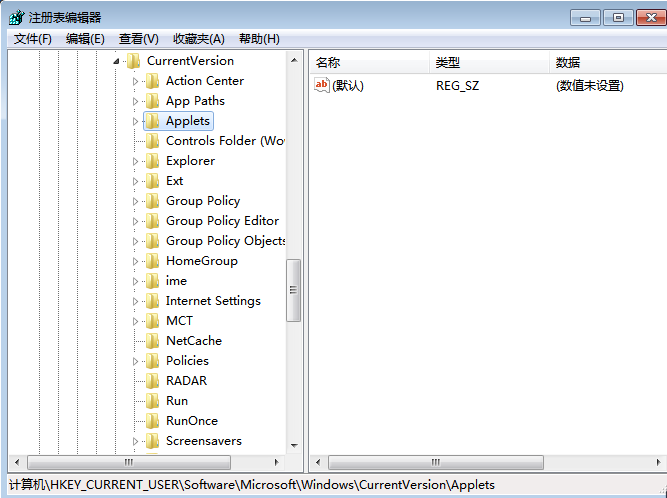Image resolution: width=667 pixels, height=498 pixels.
Task: Open the 编辑(E) menu
Action: coord(85,39)
